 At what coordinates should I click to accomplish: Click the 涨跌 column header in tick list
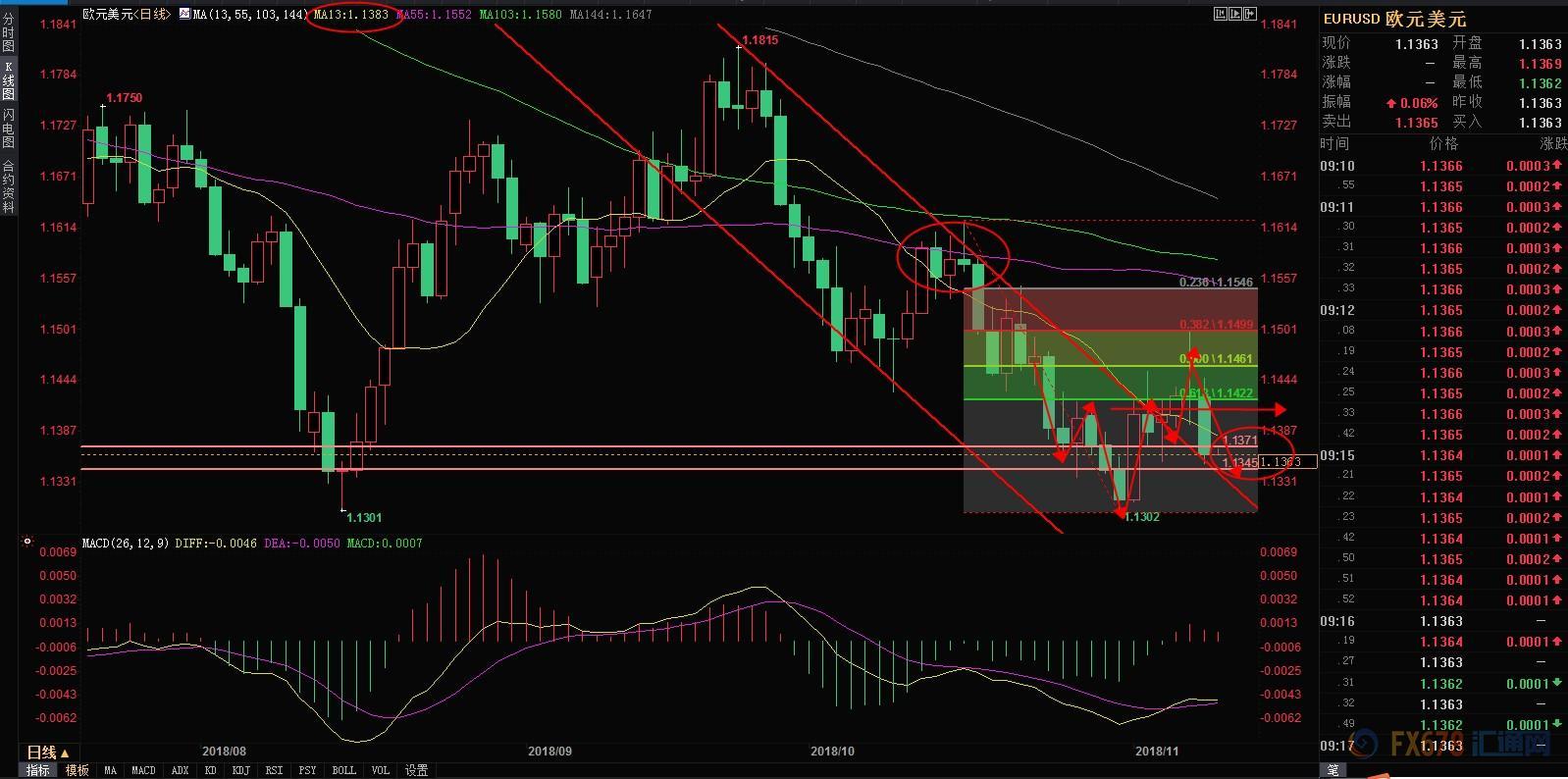pos(1553,144)
